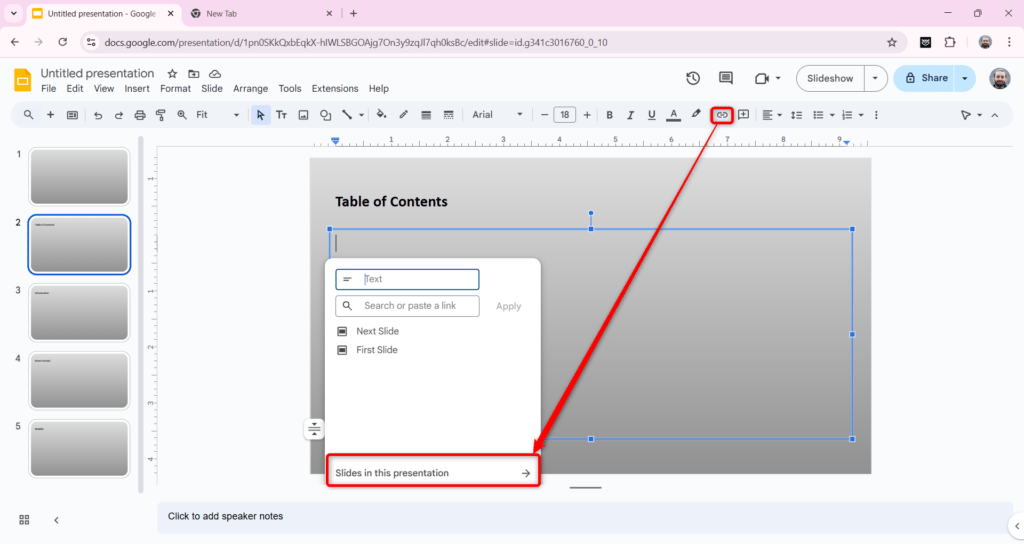Star the Untitled presentation
The height and width of the screenshot is (544, 1024).
click(x=172, y=74)
